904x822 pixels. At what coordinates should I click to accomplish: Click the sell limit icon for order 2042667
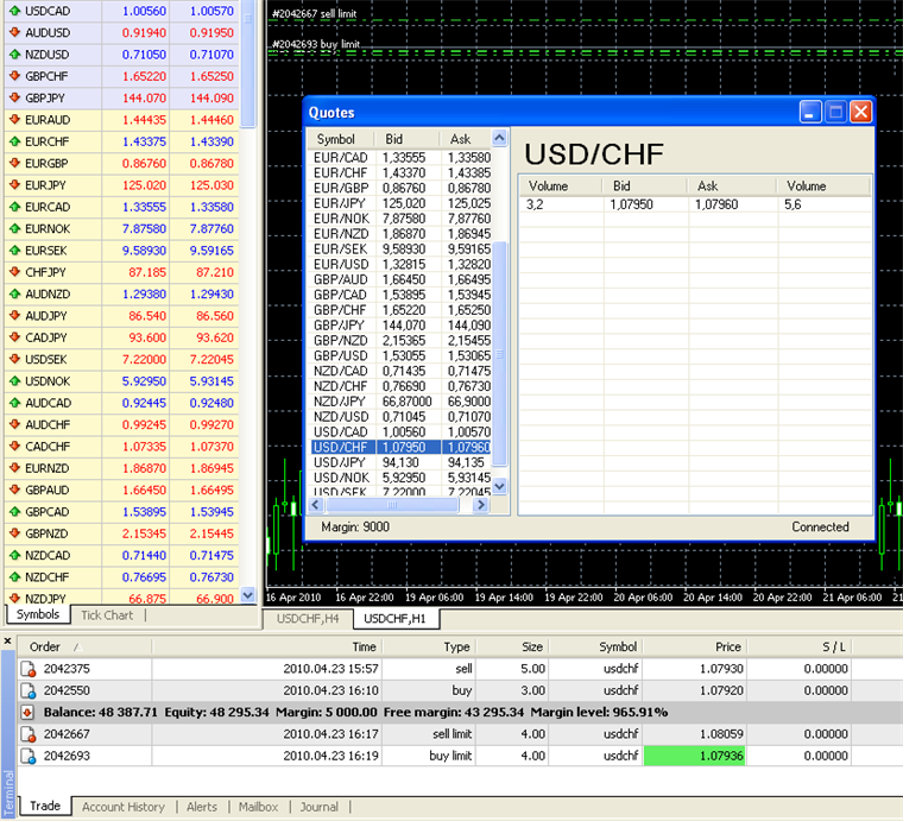tap(28, 735)
